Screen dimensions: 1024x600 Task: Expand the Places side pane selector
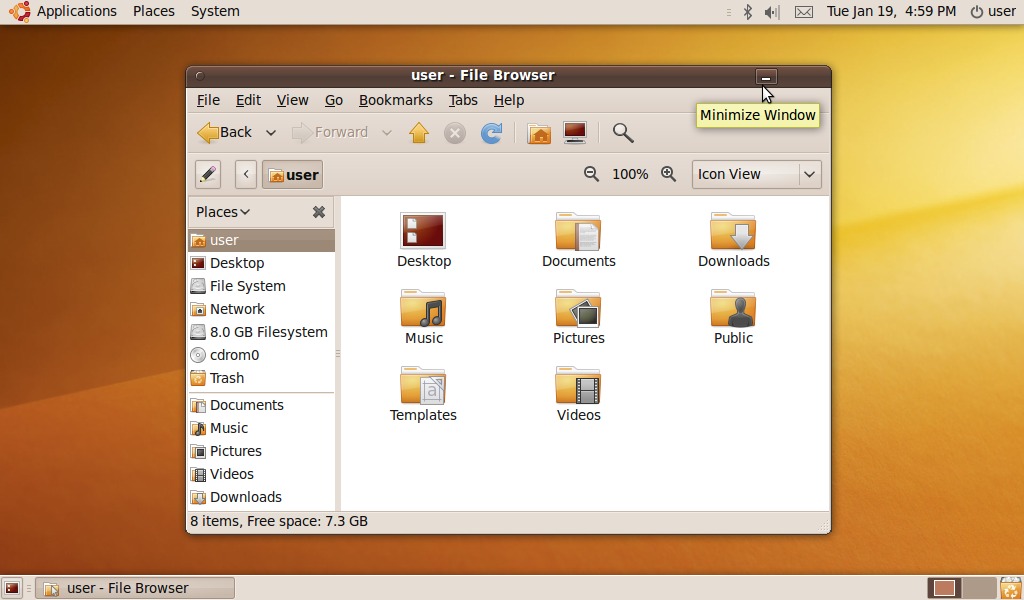(x=223, y=212)
